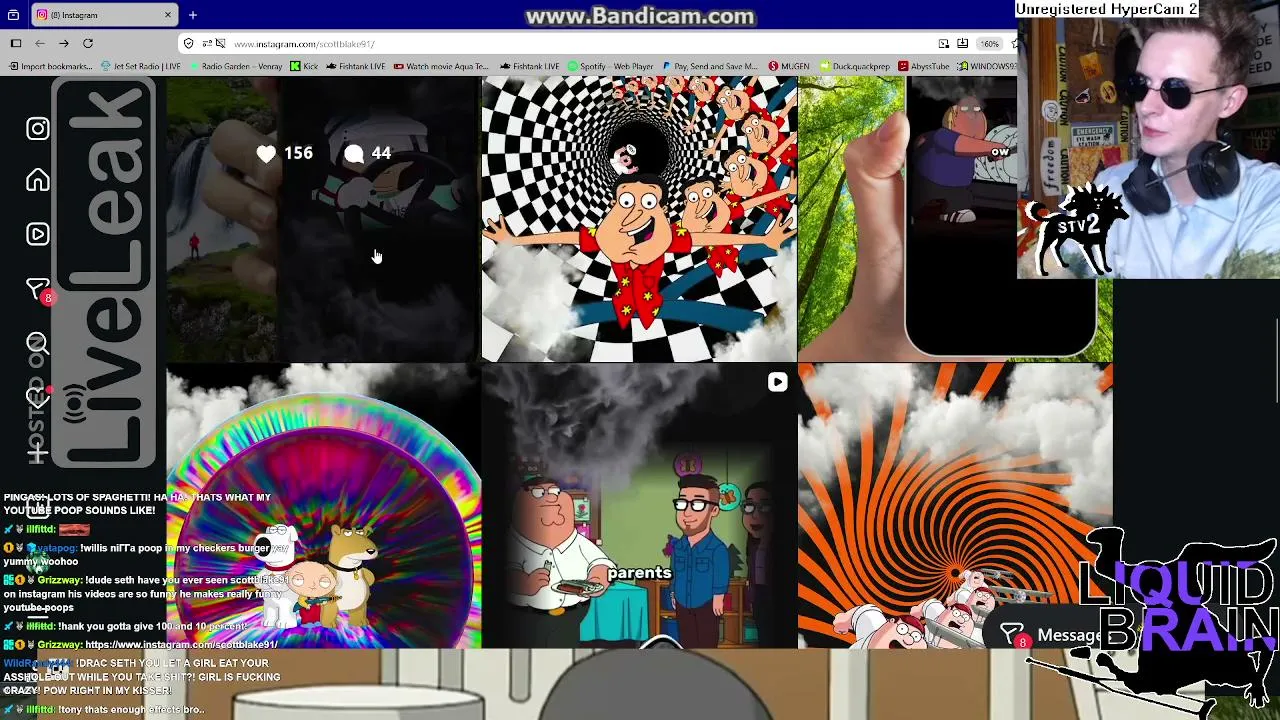Open the Spotify – Web Player bookmark
The height and width of the screenshot is (720, 1280).
click(x=610, y=66)
